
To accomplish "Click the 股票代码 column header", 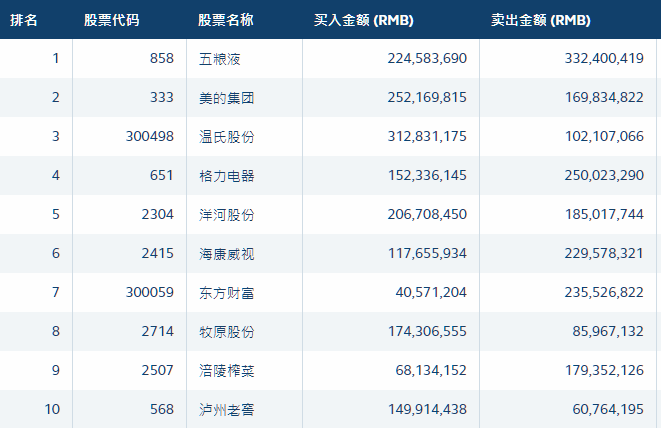I will (x=111, y=20).
